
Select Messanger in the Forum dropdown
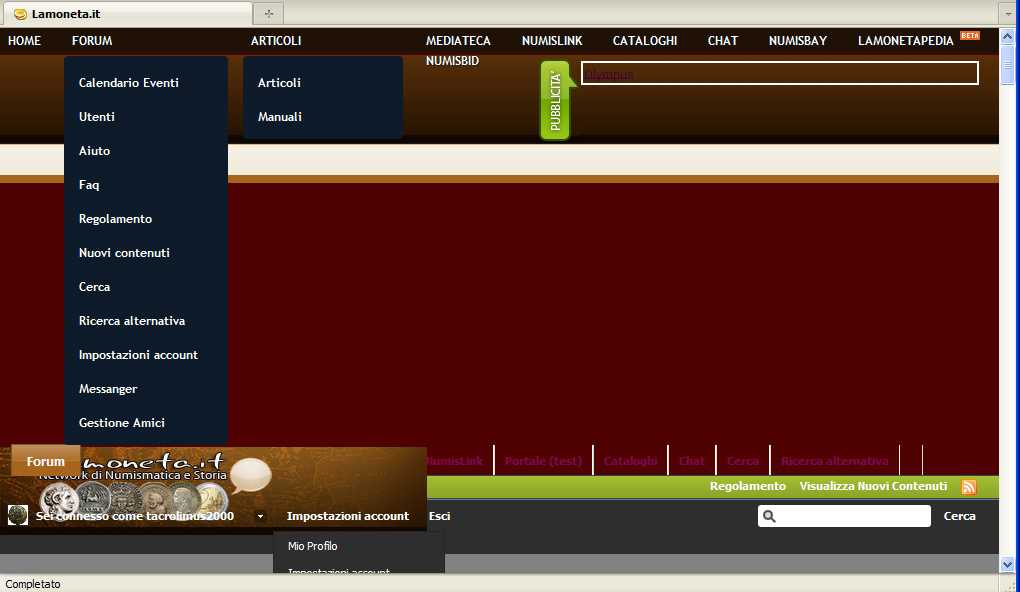click(x=108, y=389)
